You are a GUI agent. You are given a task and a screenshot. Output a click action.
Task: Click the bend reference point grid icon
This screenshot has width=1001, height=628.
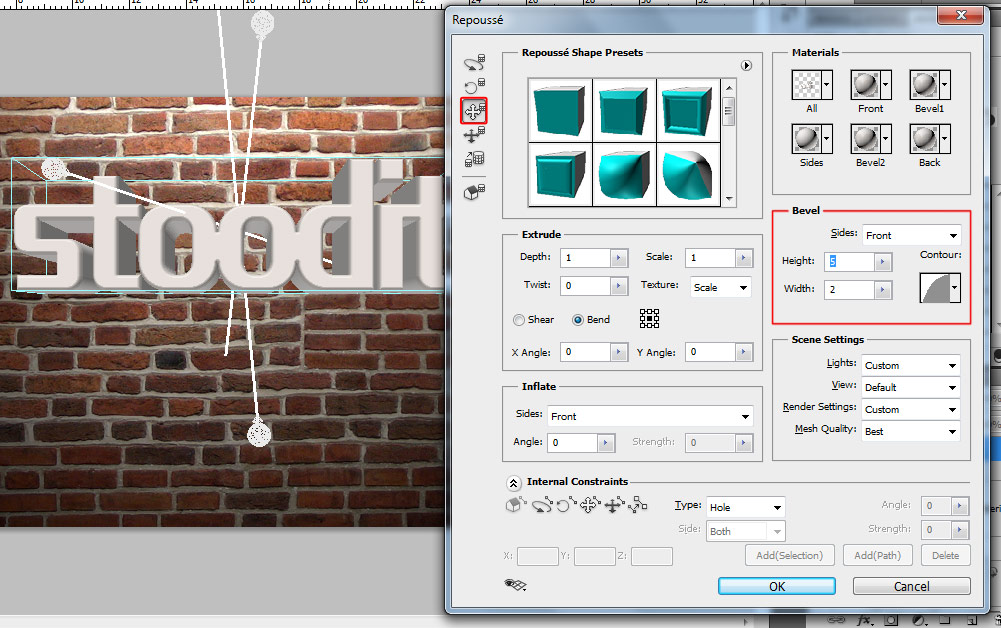pyautogui.click(x=649, y=318)
